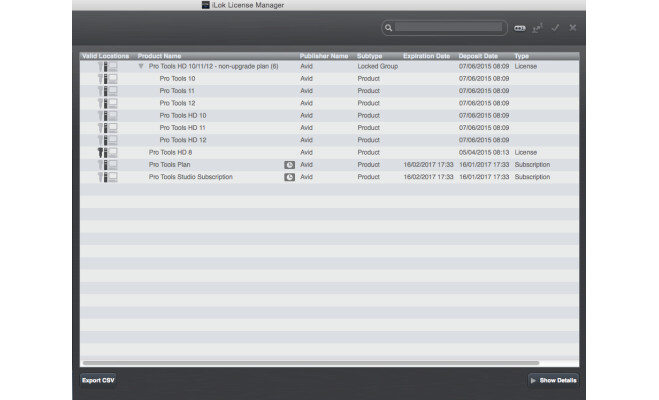
Task: Click the show license groups icon
Action: pyautogui.click(x=537, y=28)
